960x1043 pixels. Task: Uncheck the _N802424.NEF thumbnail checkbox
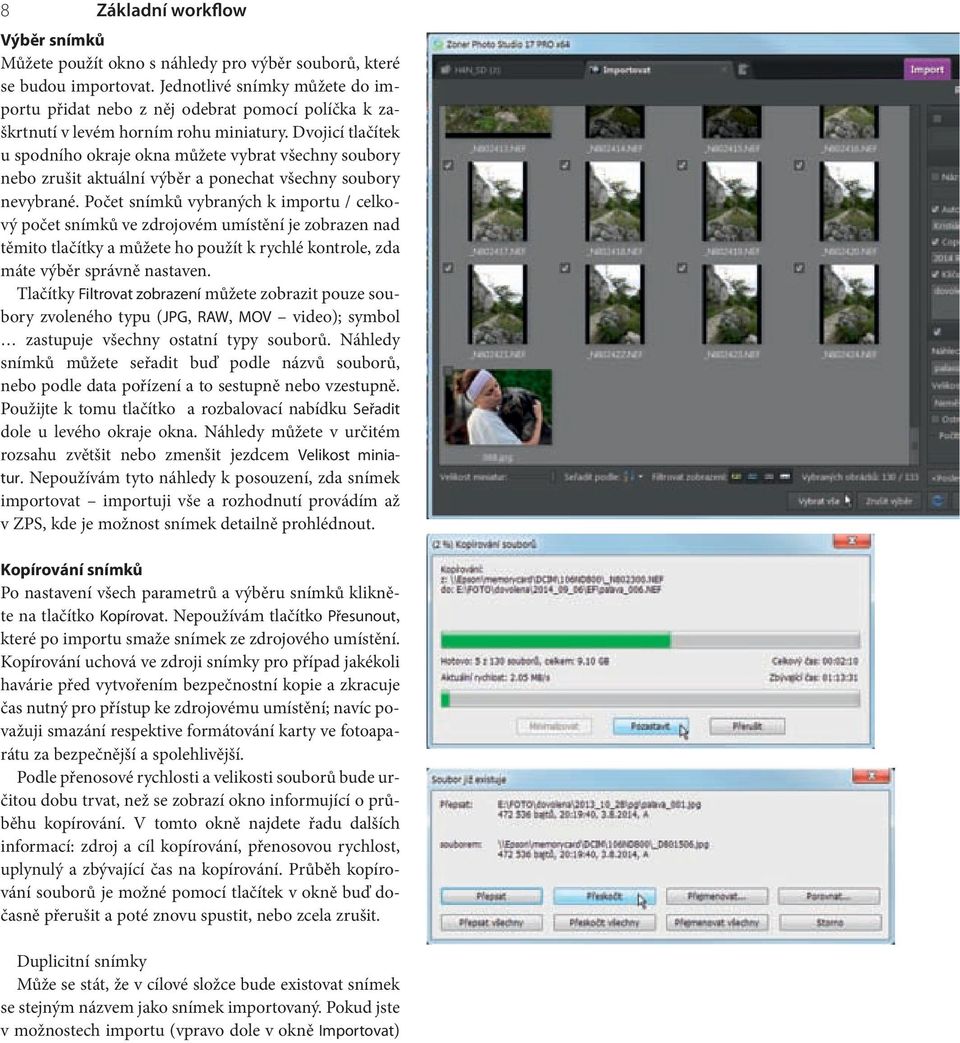click(799, 267)
